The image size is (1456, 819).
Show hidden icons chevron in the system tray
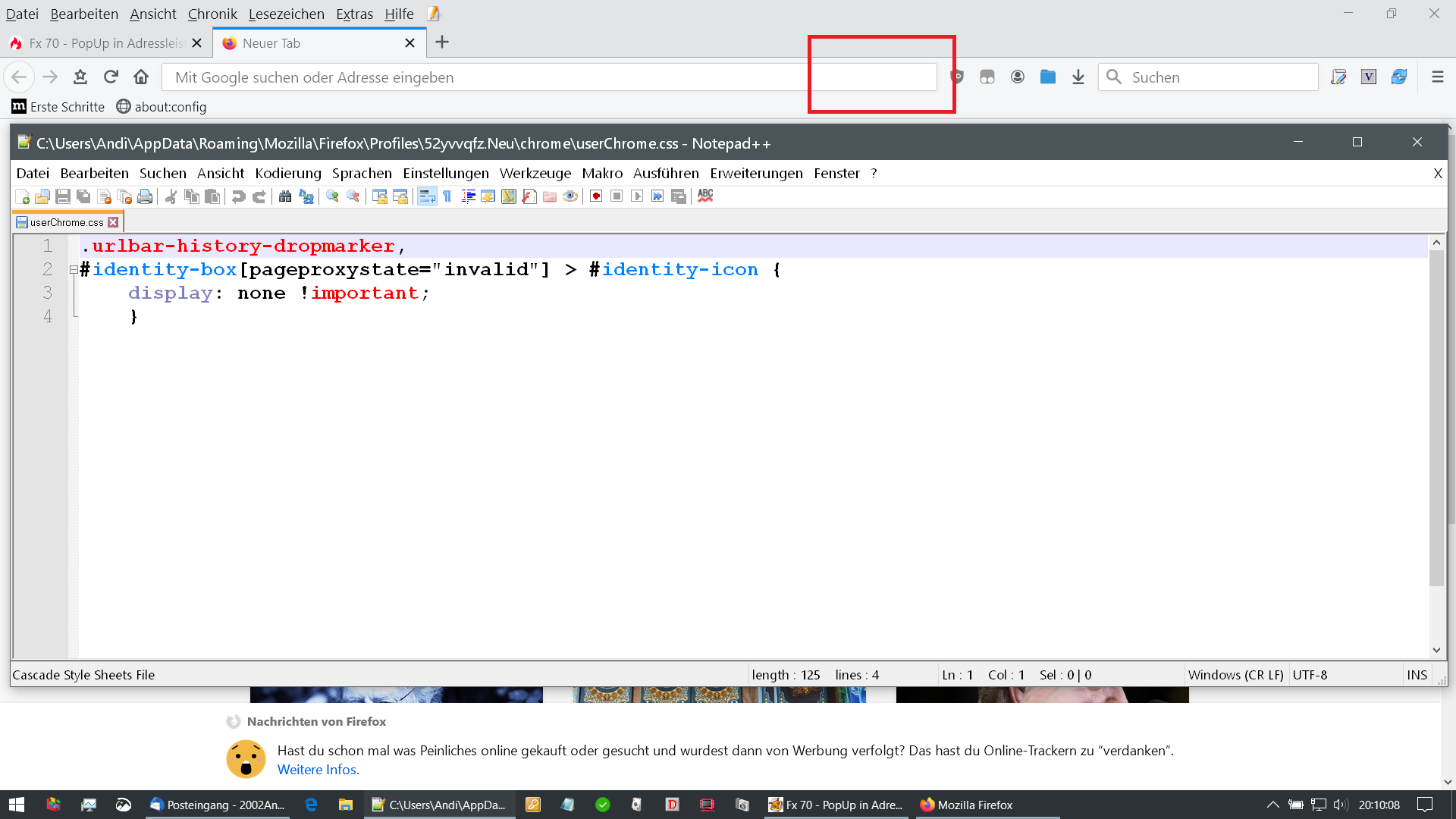click(1272, 805)
